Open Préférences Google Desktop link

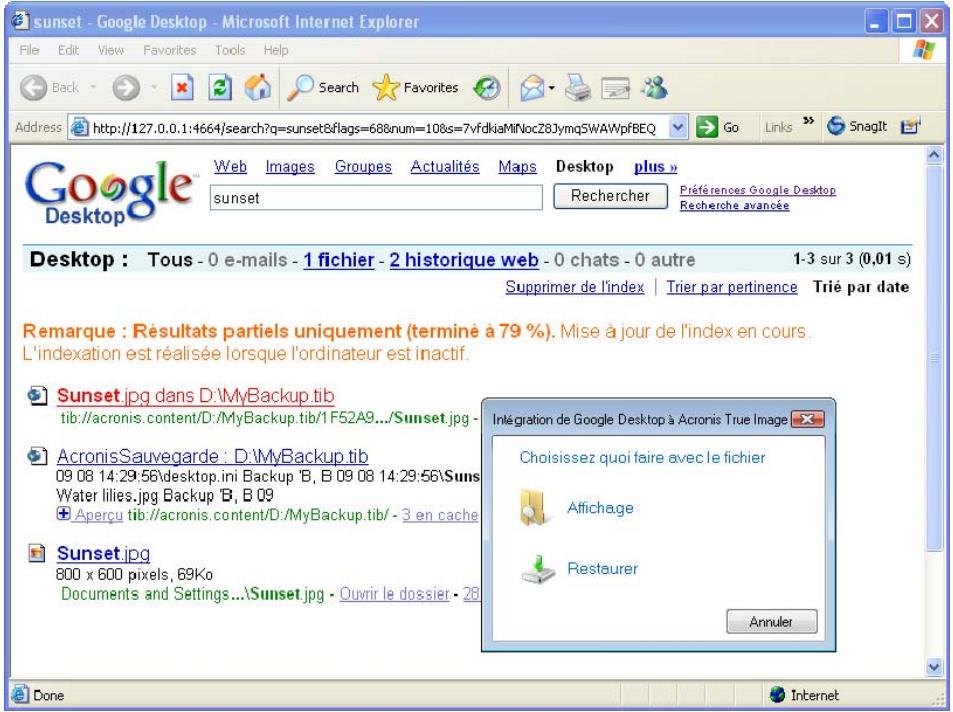pyautogui.click(x=757, y=190)
